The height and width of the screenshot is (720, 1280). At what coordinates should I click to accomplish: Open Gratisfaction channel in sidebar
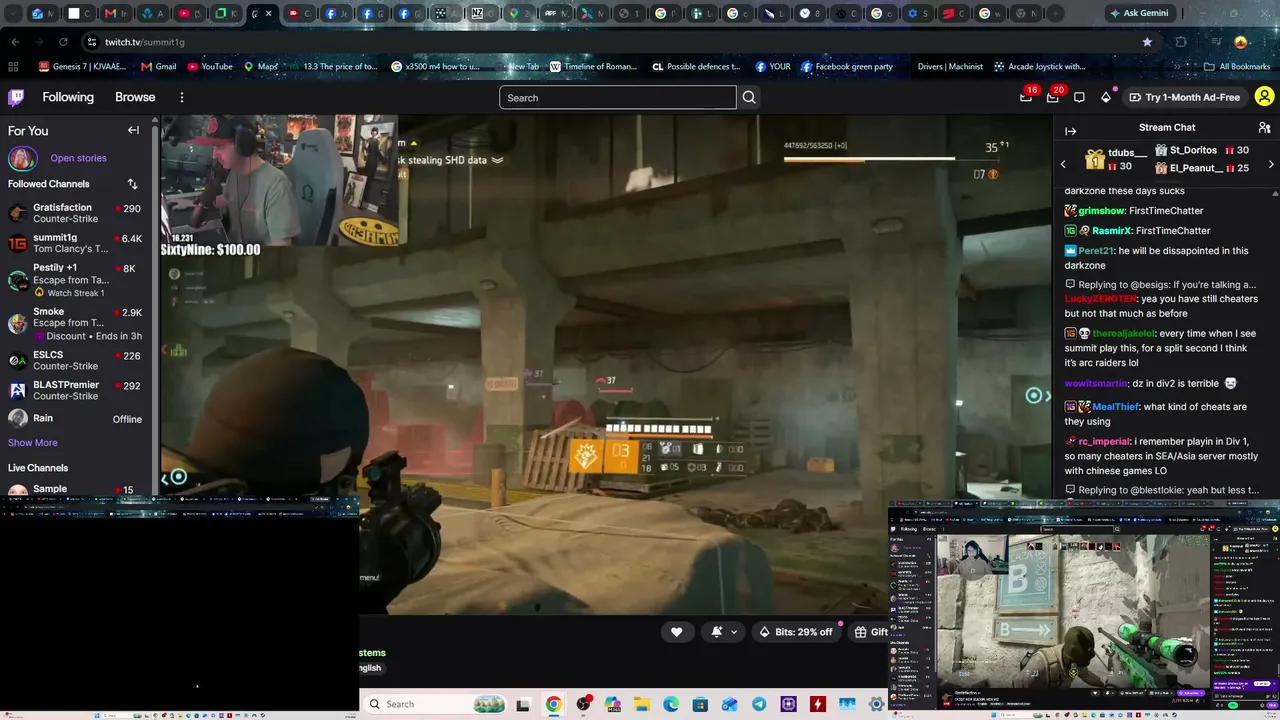pyautogui.click(x=75, y=213)
